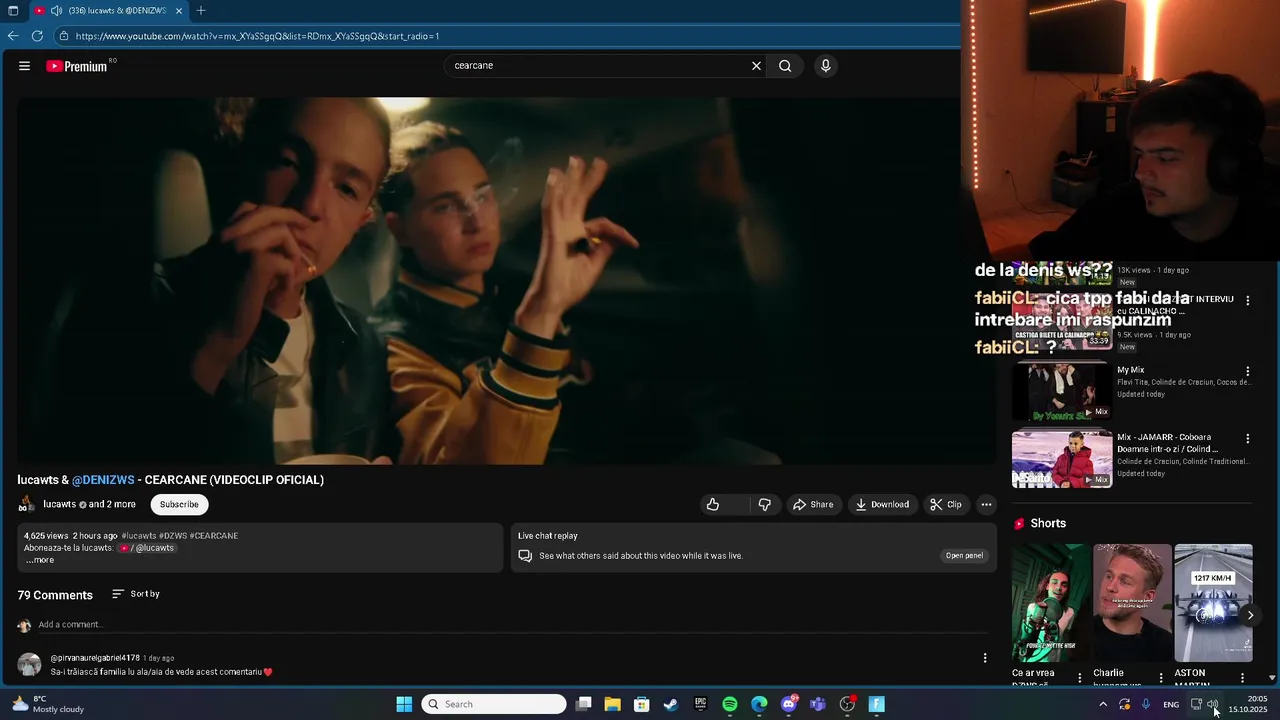Start voice search with the microphone

825,66
